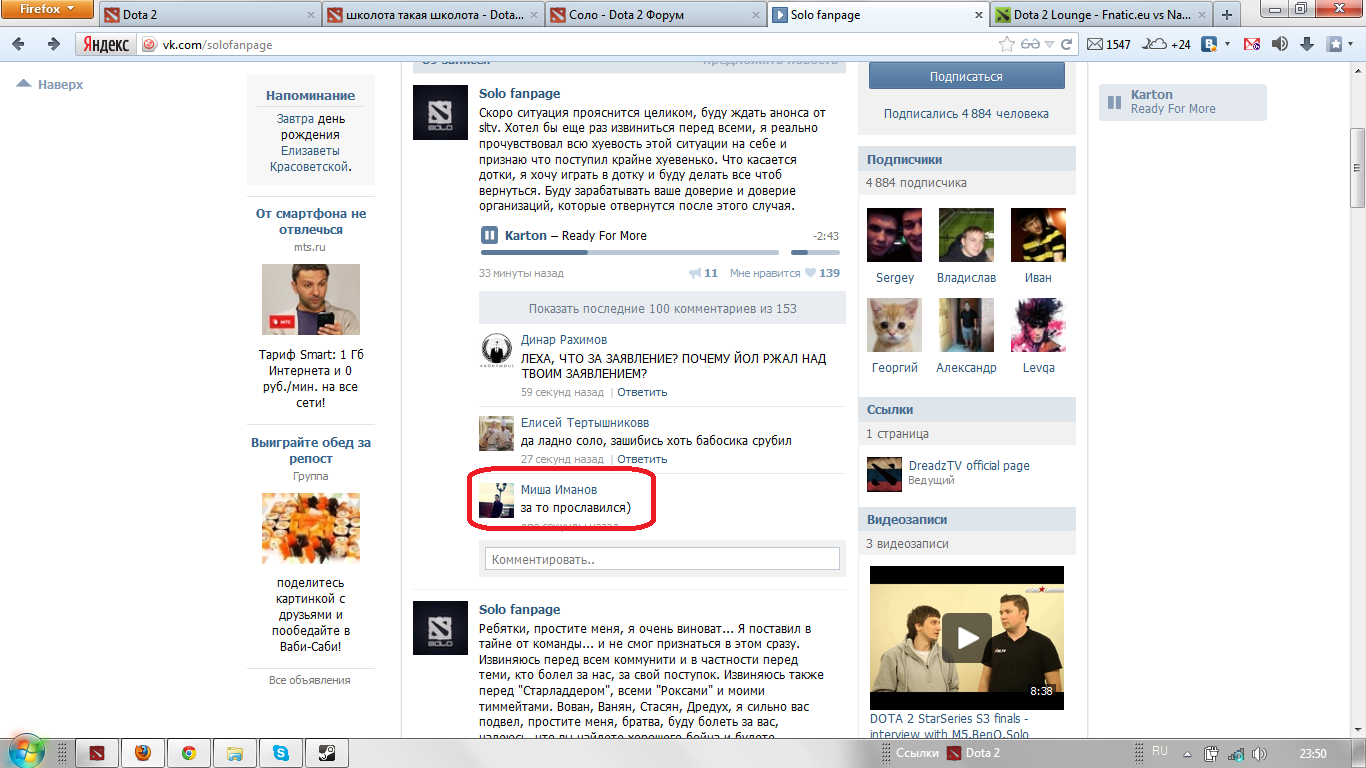This screenshot has width=1366, height=768.
Task: Show last 100 comments of 153
Action: coord(662,308)
